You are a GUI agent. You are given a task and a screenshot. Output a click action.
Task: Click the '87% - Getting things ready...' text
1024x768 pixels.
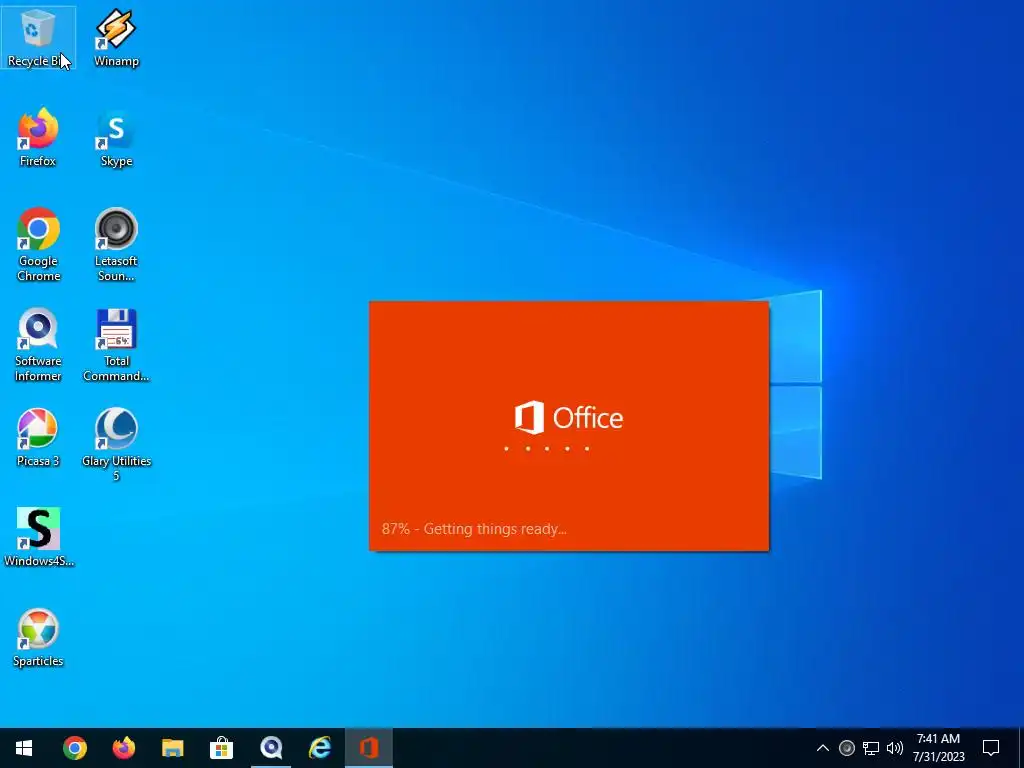474,529
